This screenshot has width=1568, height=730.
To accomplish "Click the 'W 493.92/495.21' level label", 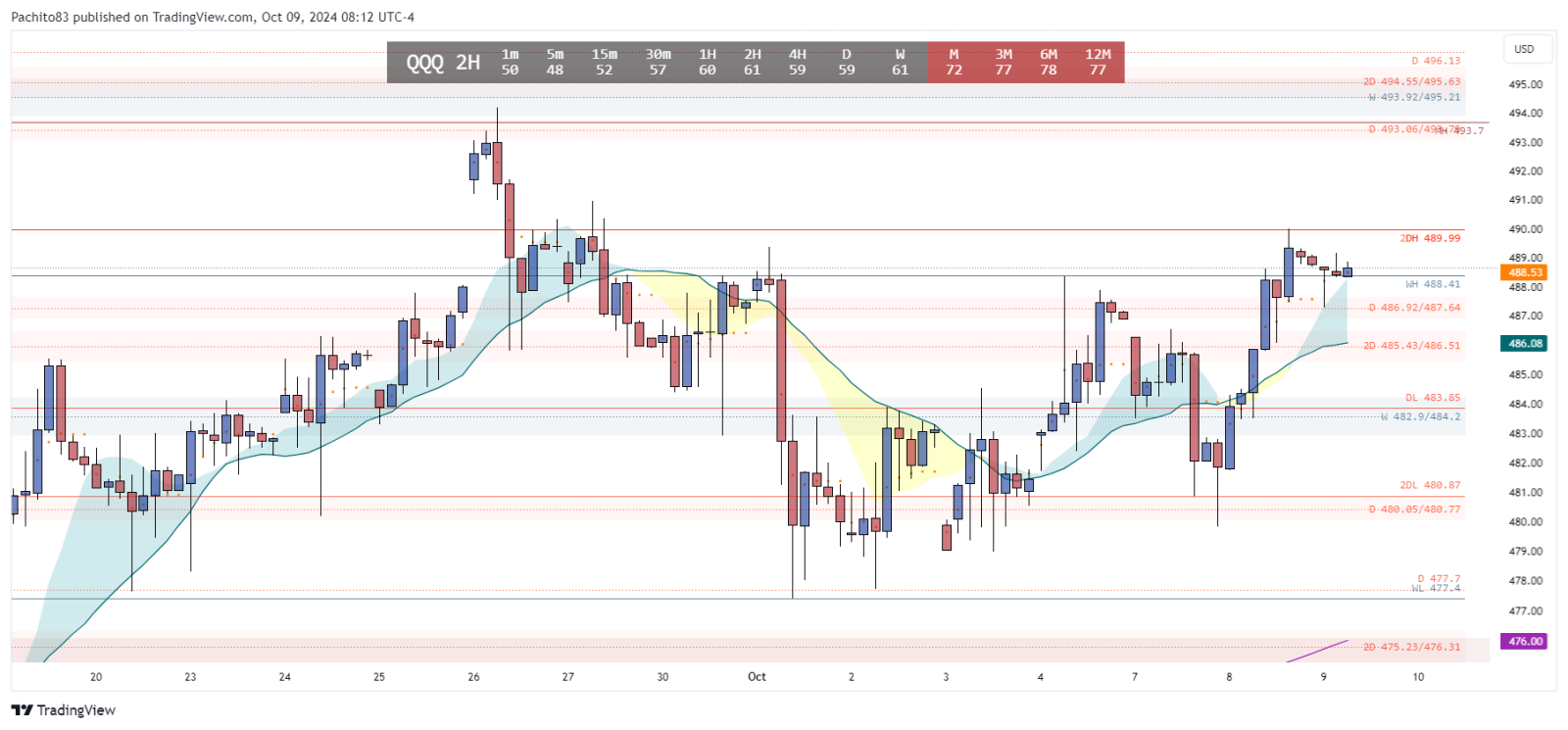I will tap(1414, 97).
